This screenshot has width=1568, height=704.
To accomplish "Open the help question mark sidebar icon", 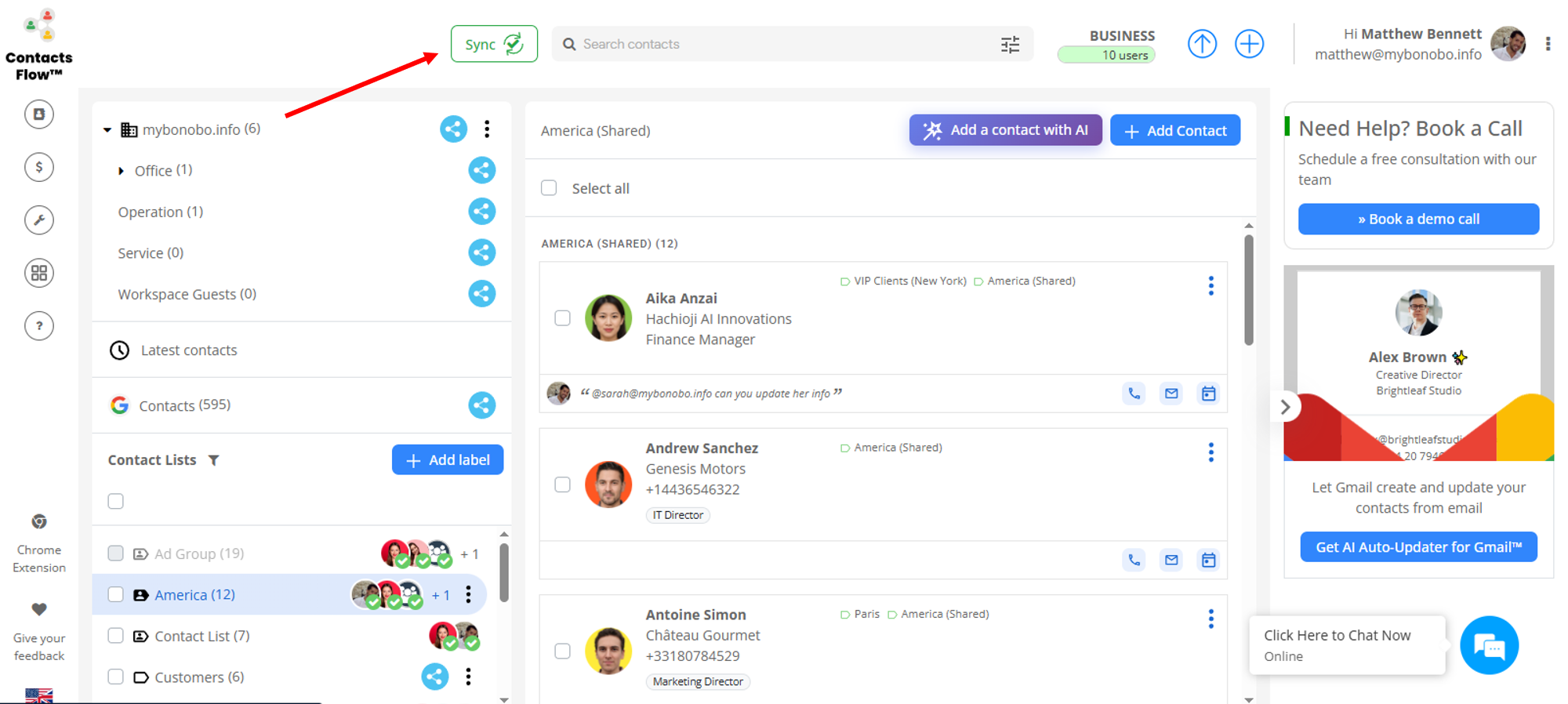I will [39, 326].
